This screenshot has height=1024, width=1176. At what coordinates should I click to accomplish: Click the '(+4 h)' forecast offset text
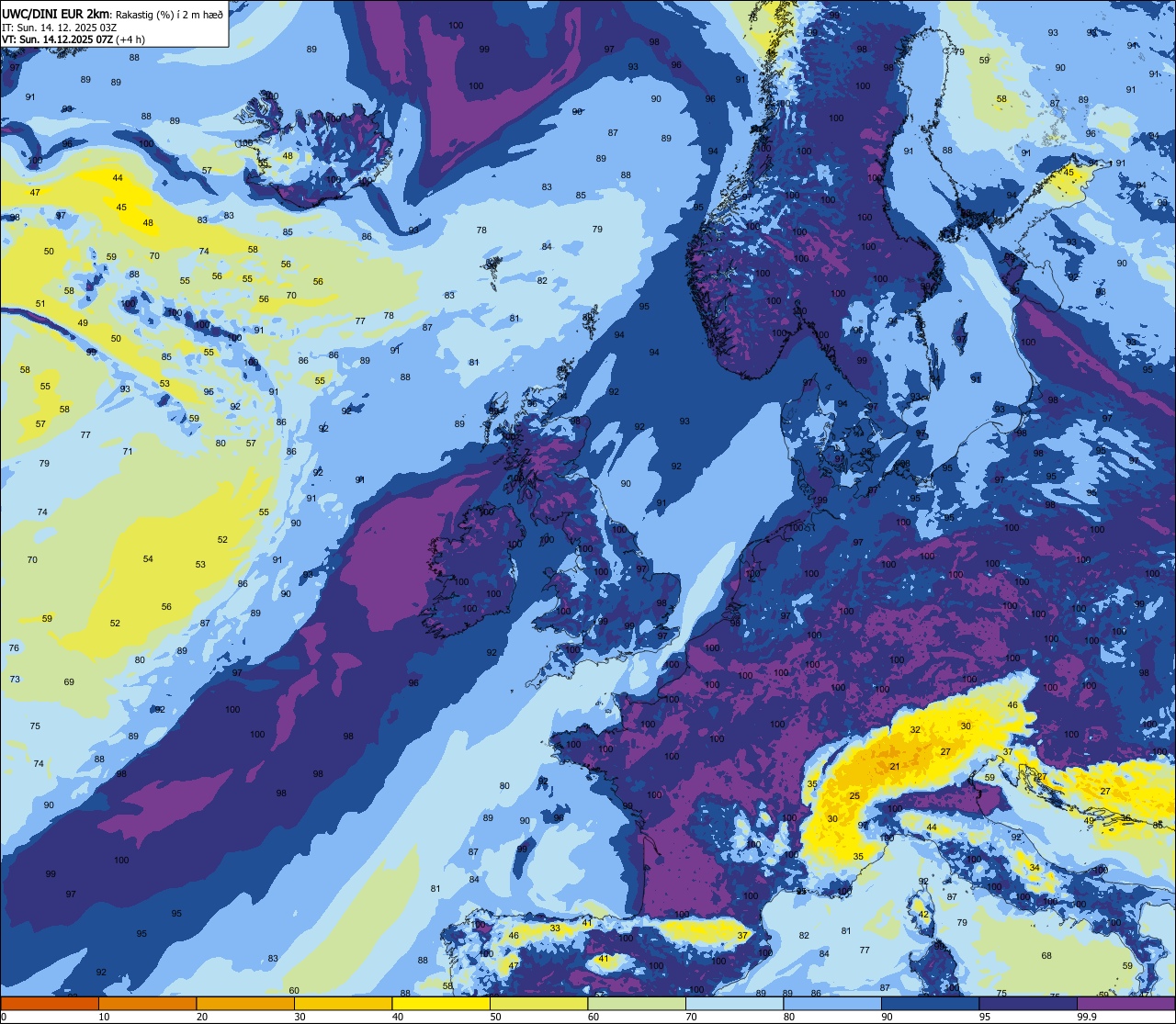click(x=130, y=39)
